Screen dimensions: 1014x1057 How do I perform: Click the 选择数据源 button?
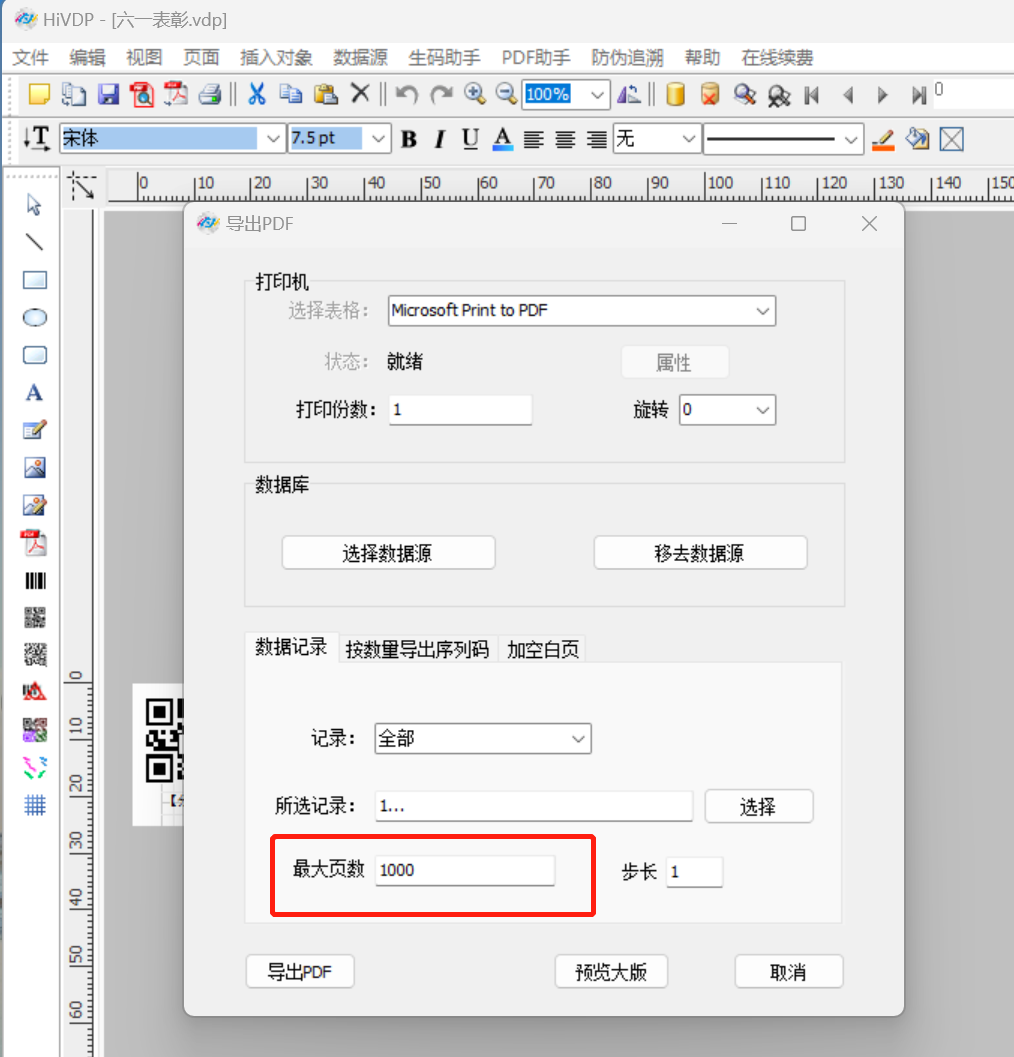point(388,553)
